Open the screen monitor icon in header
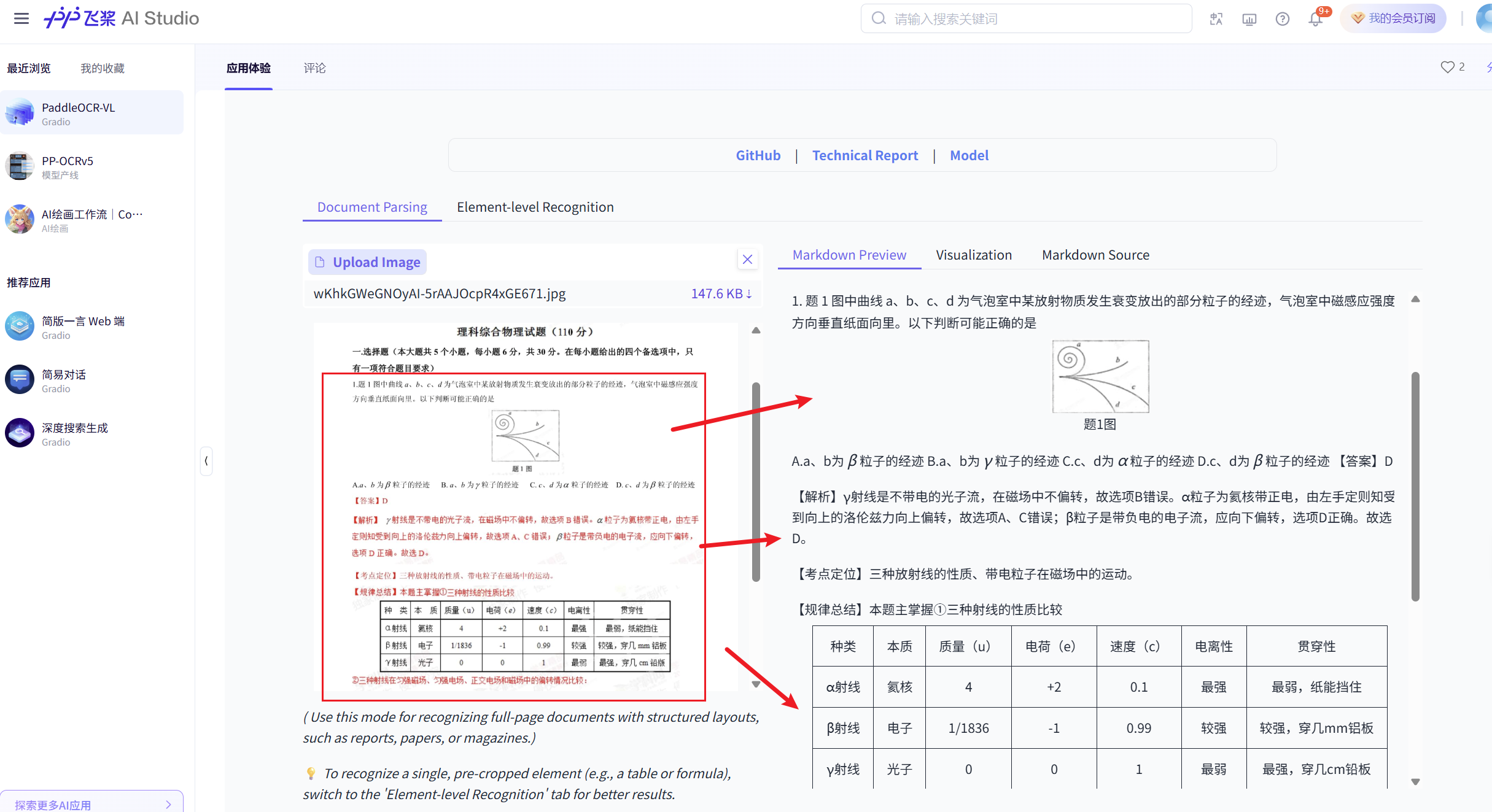1492x812 pixels. pos(1249,19)
